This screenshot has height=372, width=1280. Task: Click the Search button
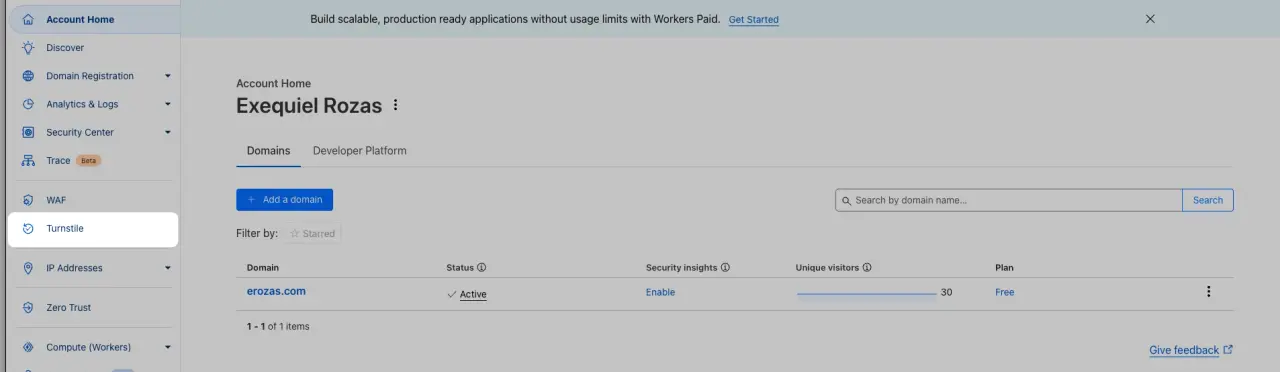click(x=1208, y=200)
